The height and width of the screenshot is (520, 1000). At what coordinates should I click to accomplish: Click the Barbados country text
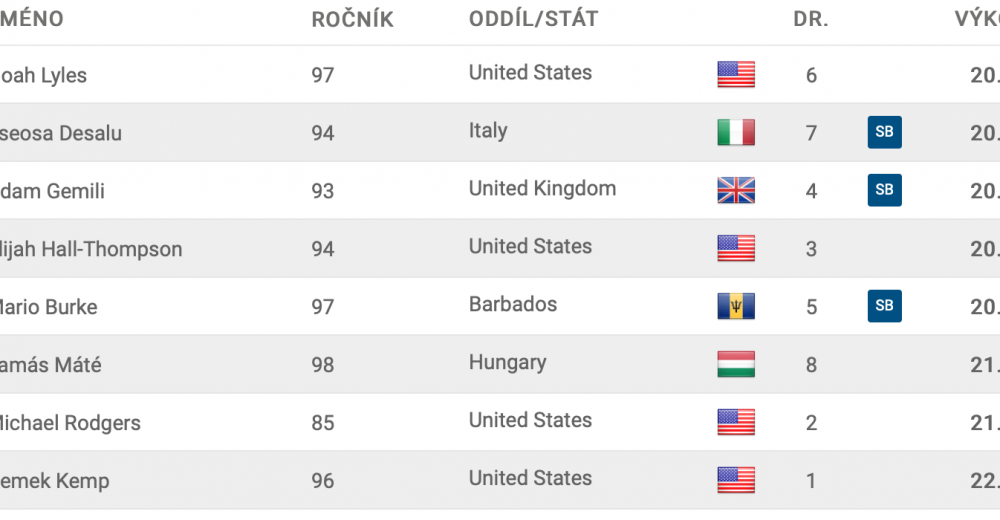tap(513, 304)
